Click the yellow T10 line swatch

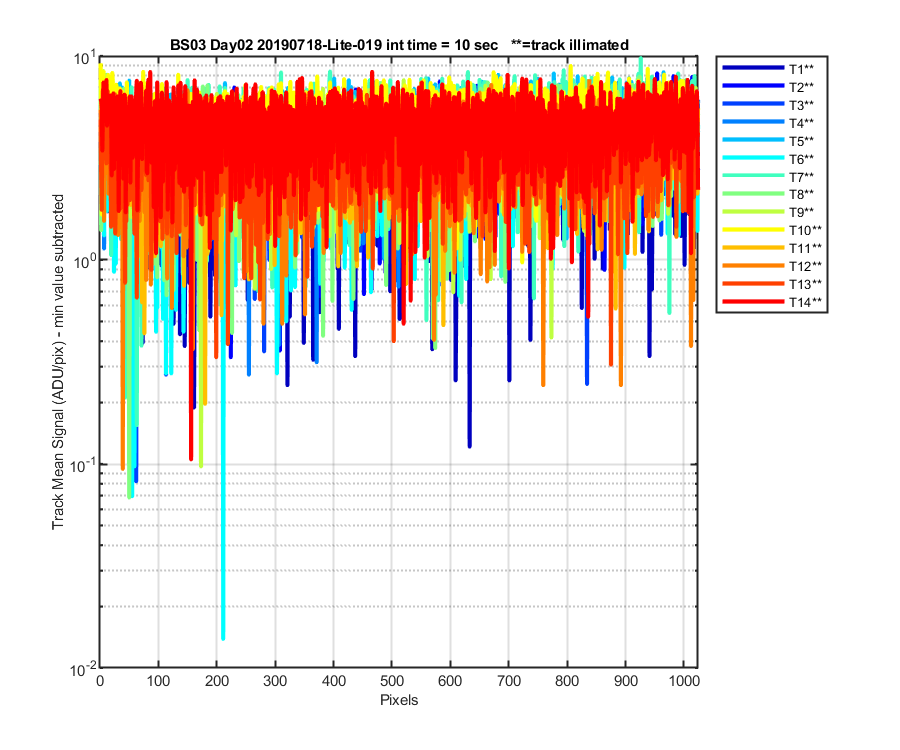753,229
